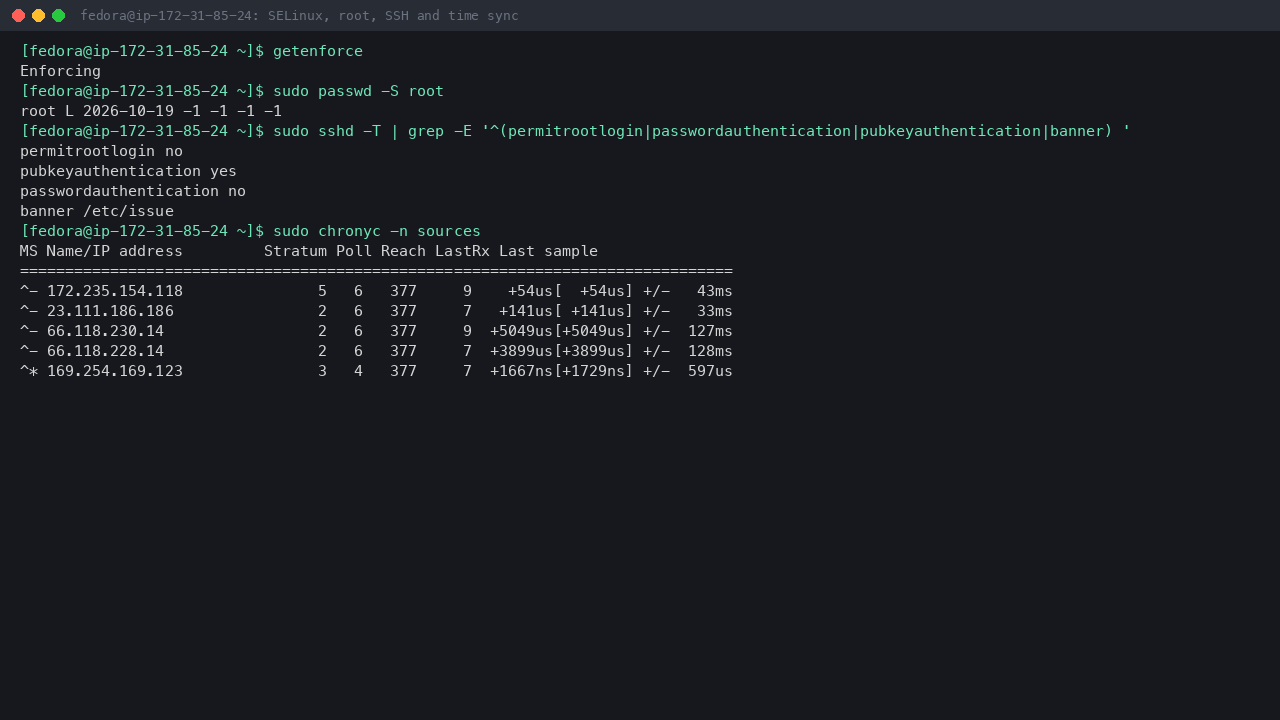The width and height of the screenshot is (1280, 720).
Task: Click the '+1667ns[+1729ns]' sample offset
Action: [562, 371]
